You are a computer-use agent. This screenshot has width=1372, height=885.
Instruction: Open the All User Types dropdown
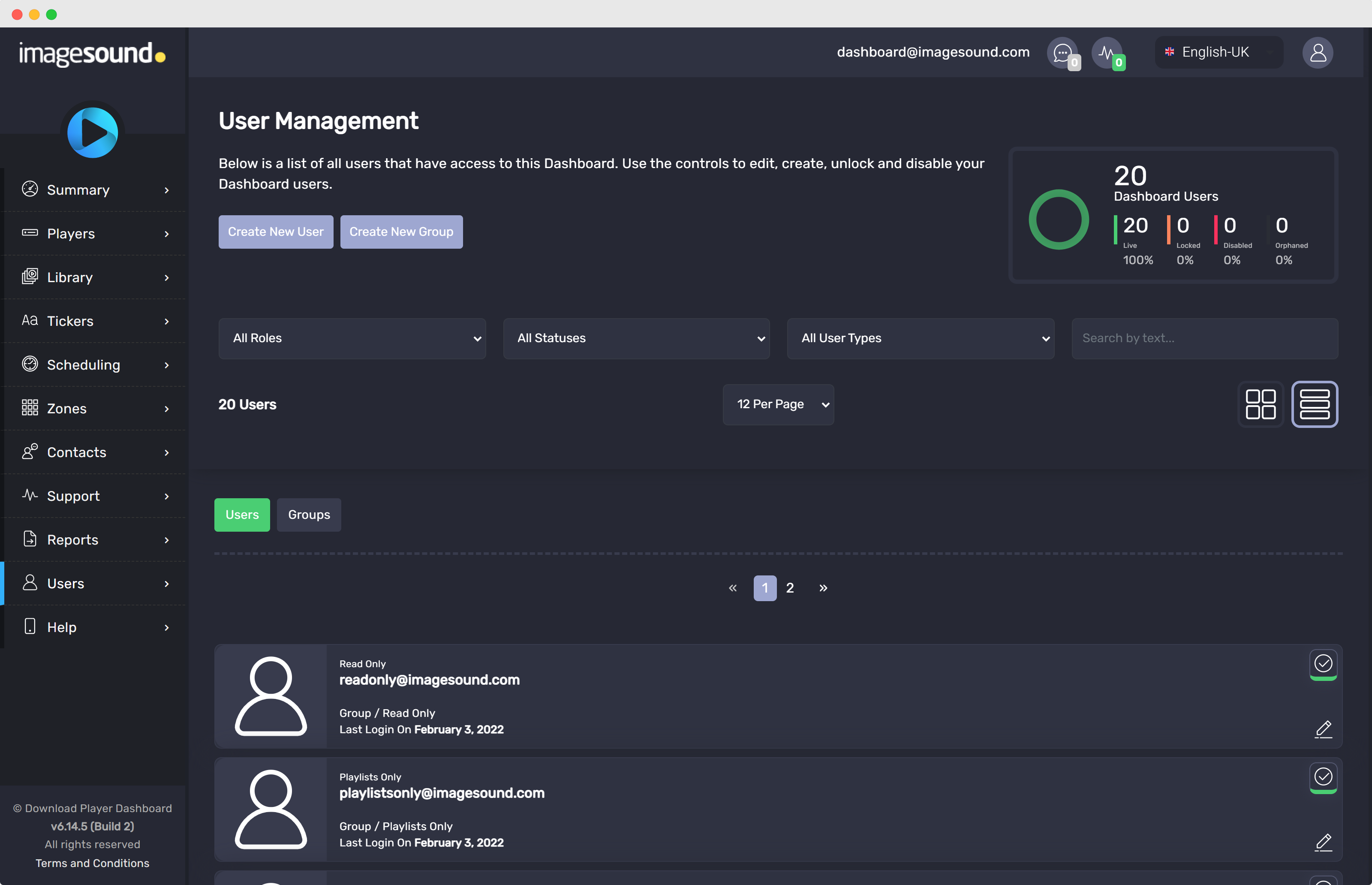[x=921, y=338]
